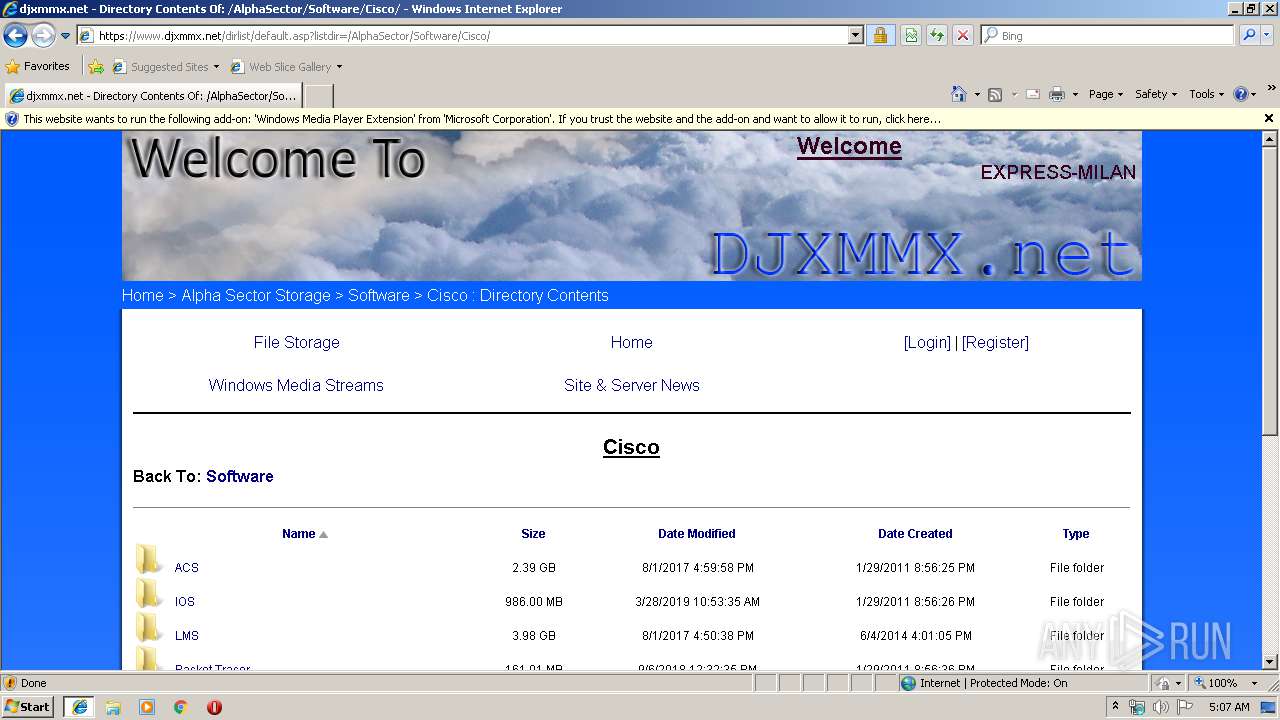This screenshot has width=1280, height=720.
Task: Open the Page menu
Action: coord(1106,94)
